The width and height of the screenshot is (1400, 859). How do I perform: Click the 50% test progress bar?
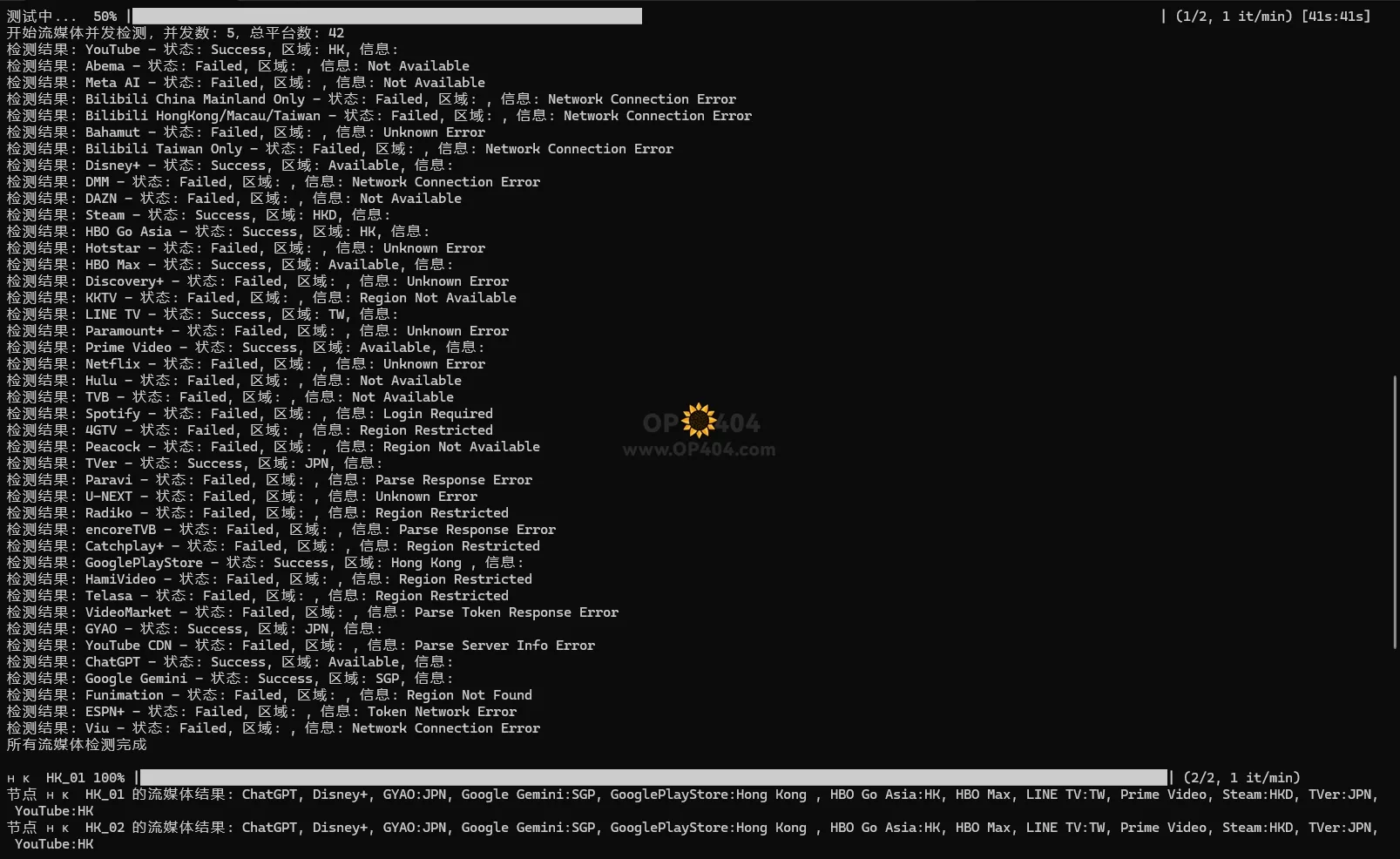click(387, 16)
